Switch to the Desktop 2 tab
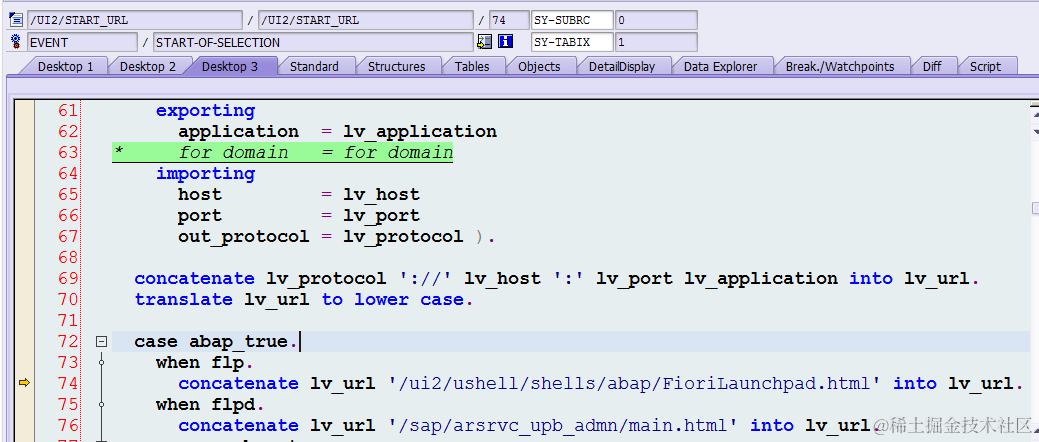The image size is (1039, 442). tap(148, 66)
